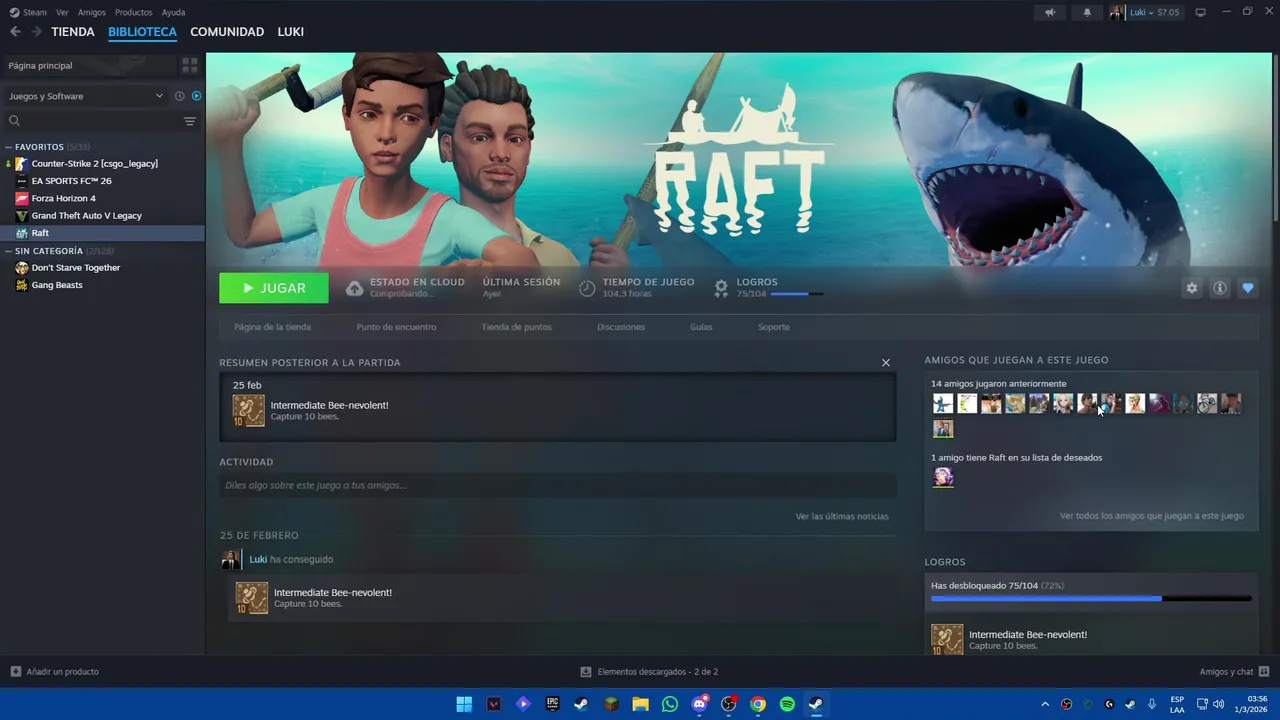1280x720 pixels.
Task: Select Forza Horizon 4 in library
Action: pos(63,198)
